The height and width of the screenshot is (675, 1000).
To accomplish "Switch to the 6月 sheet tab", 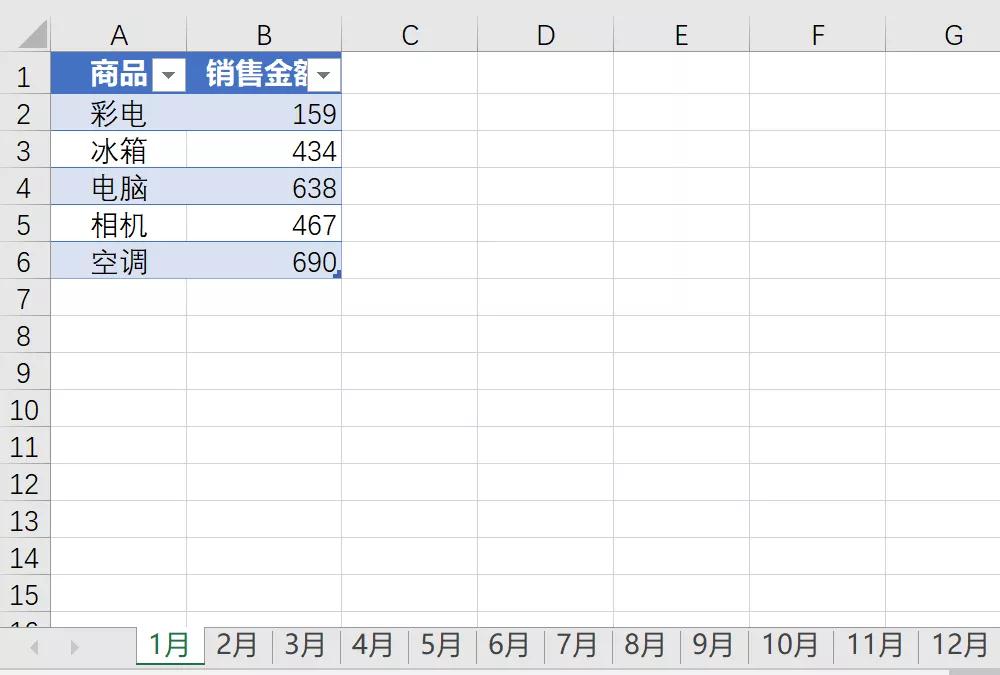I will pyautogui.click(x=509, y=645).
